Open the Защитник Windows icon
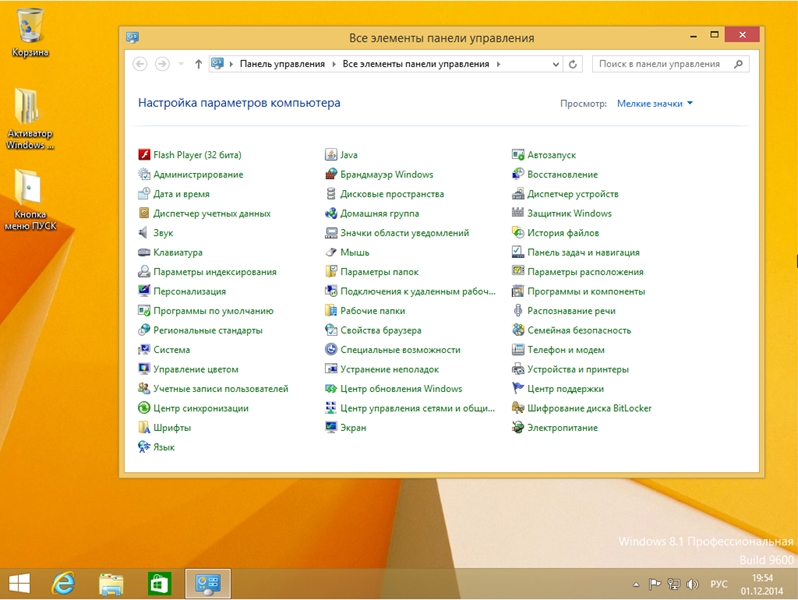Screen dimensions: 798x600 518,213
